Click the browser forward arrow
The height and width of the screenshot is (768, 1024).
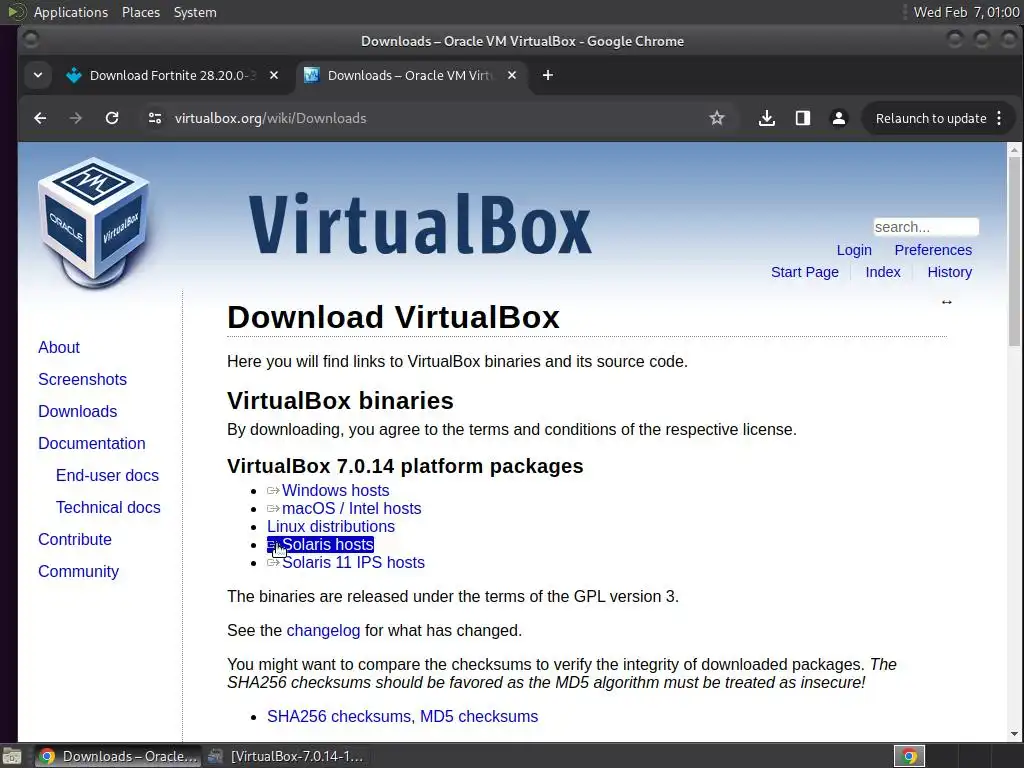point(76,118)
